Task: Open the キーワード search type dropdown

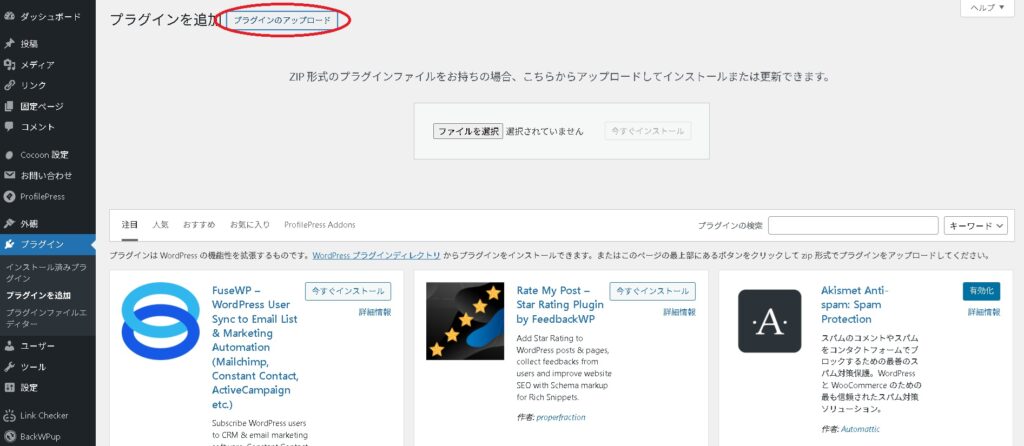Action: [x=976, y=225]
